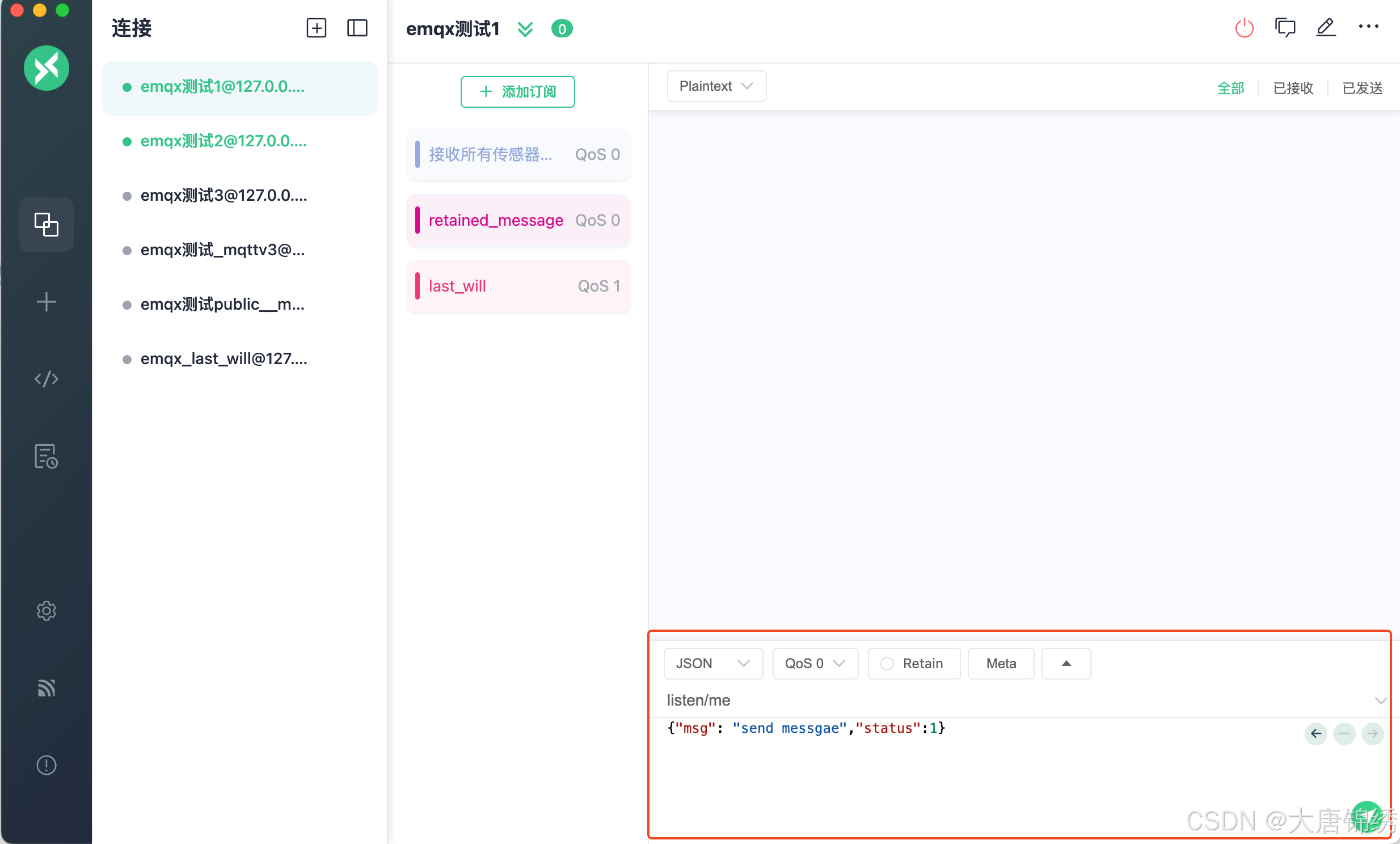
Task: Open the more options ellipsis menu
Action: (1369, 26)
